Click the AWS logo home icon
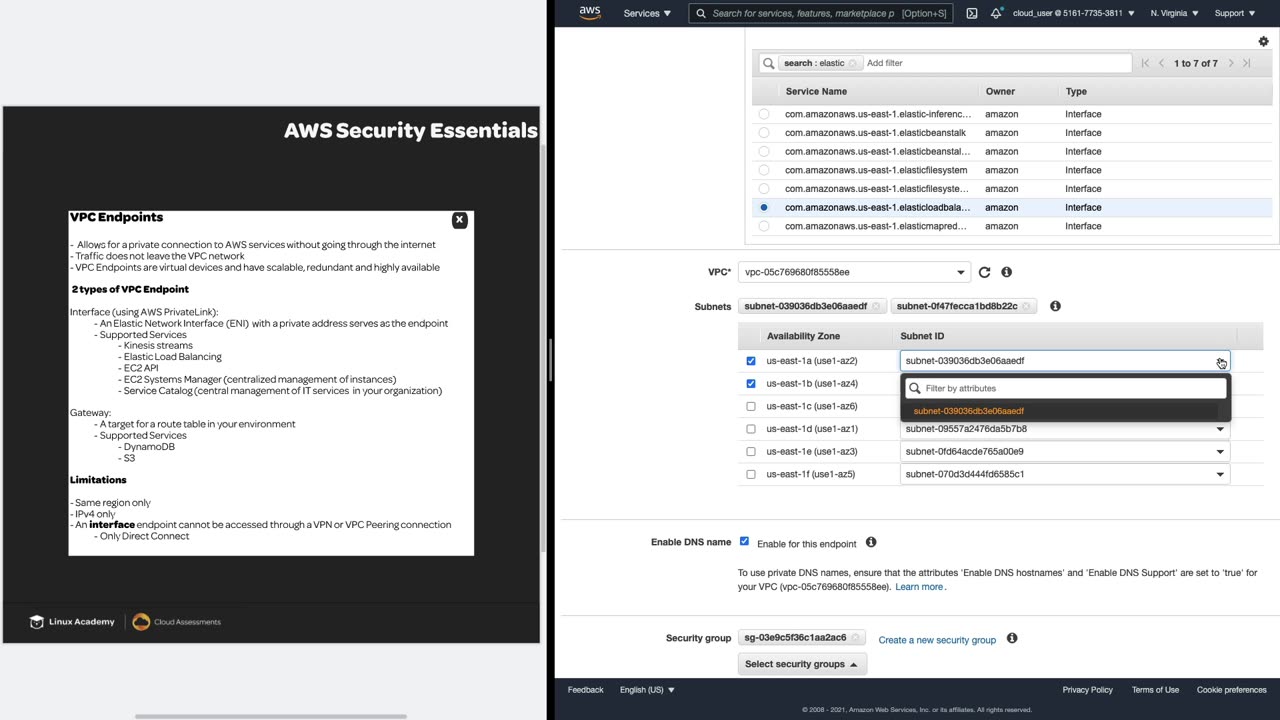 589,13
